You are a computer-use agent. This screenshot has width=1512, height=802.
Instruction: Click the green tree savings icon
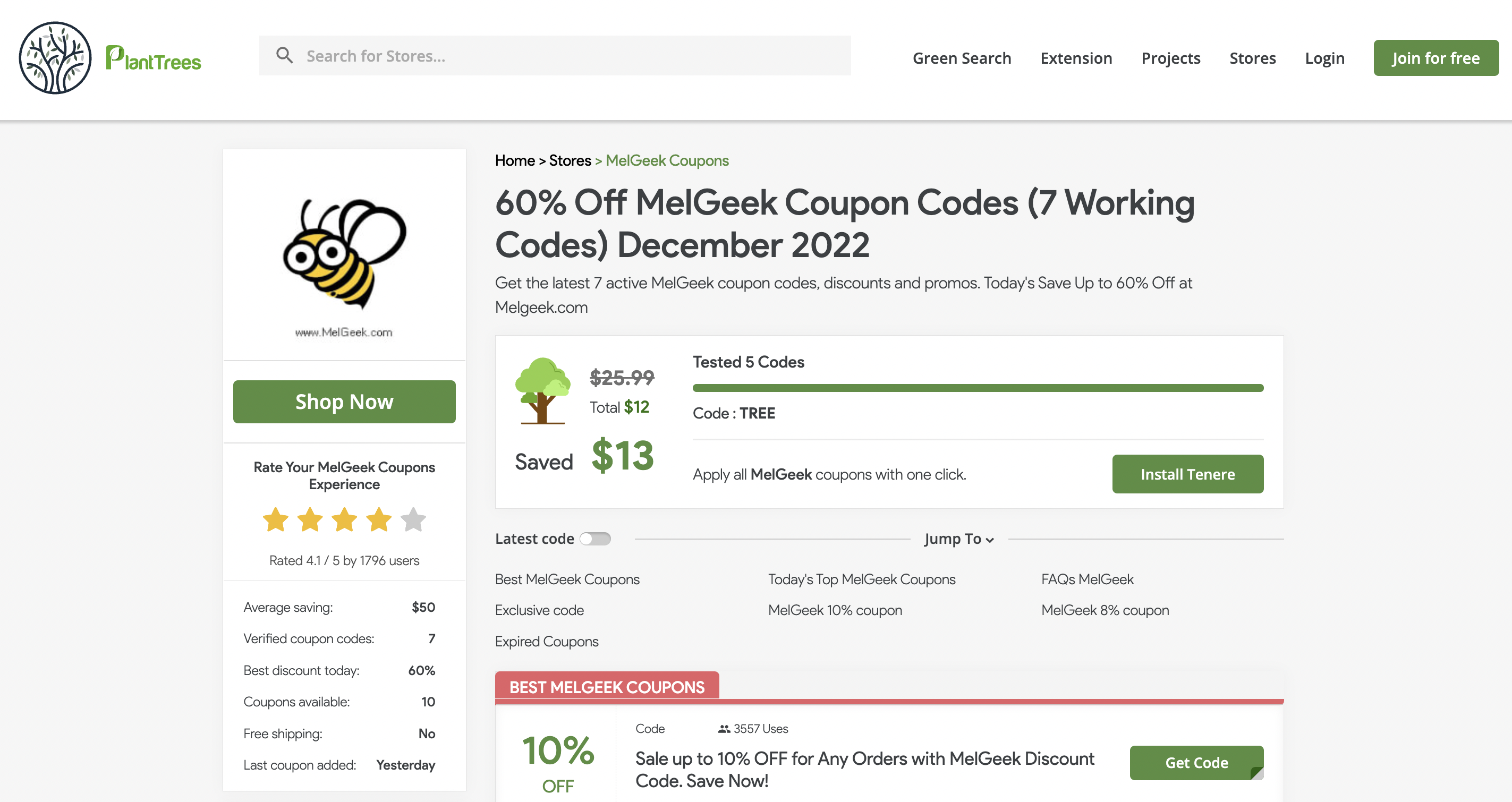(x=542, y=390)
